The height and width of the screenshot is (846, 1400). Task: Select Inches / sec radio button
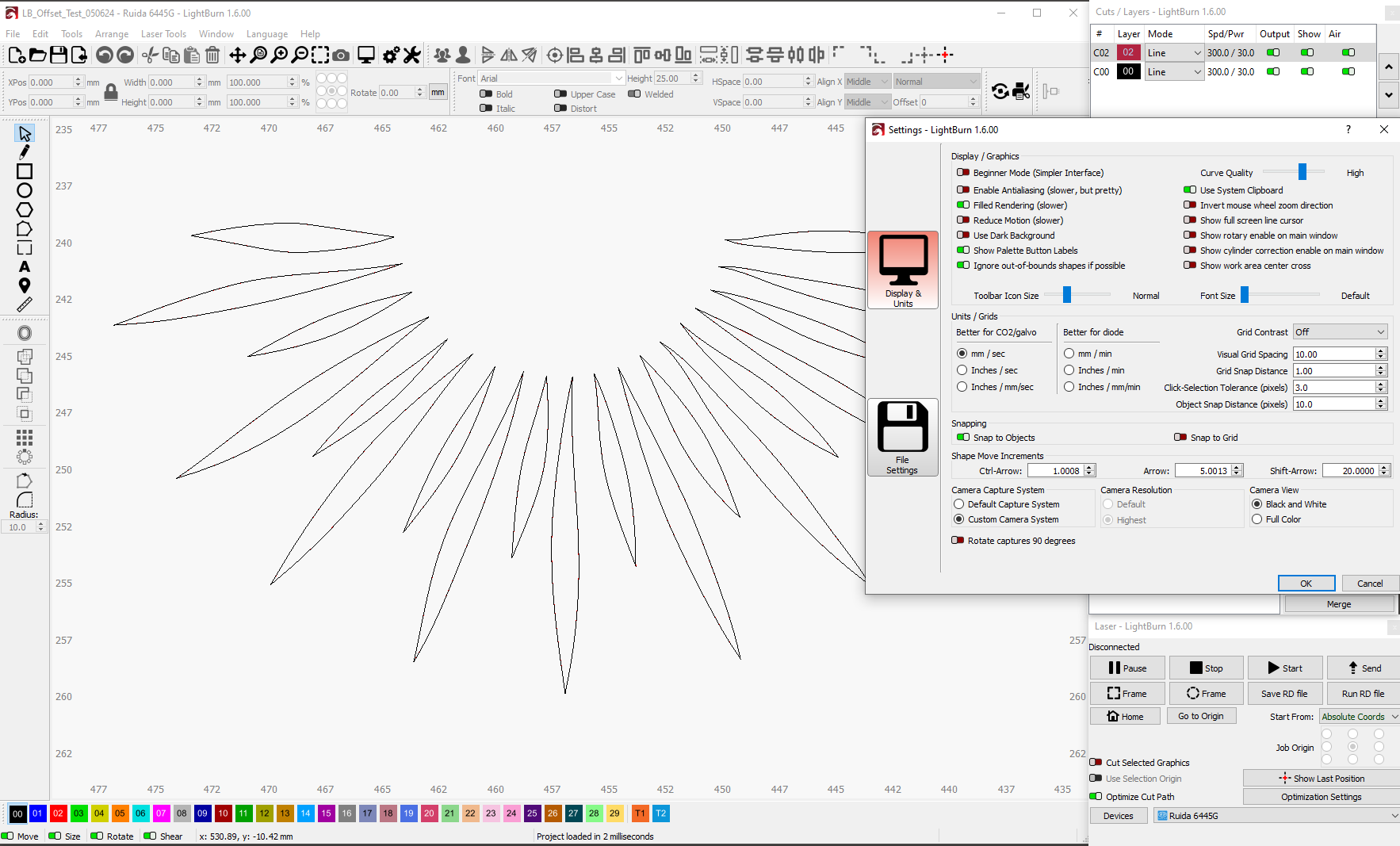[962, 370]
